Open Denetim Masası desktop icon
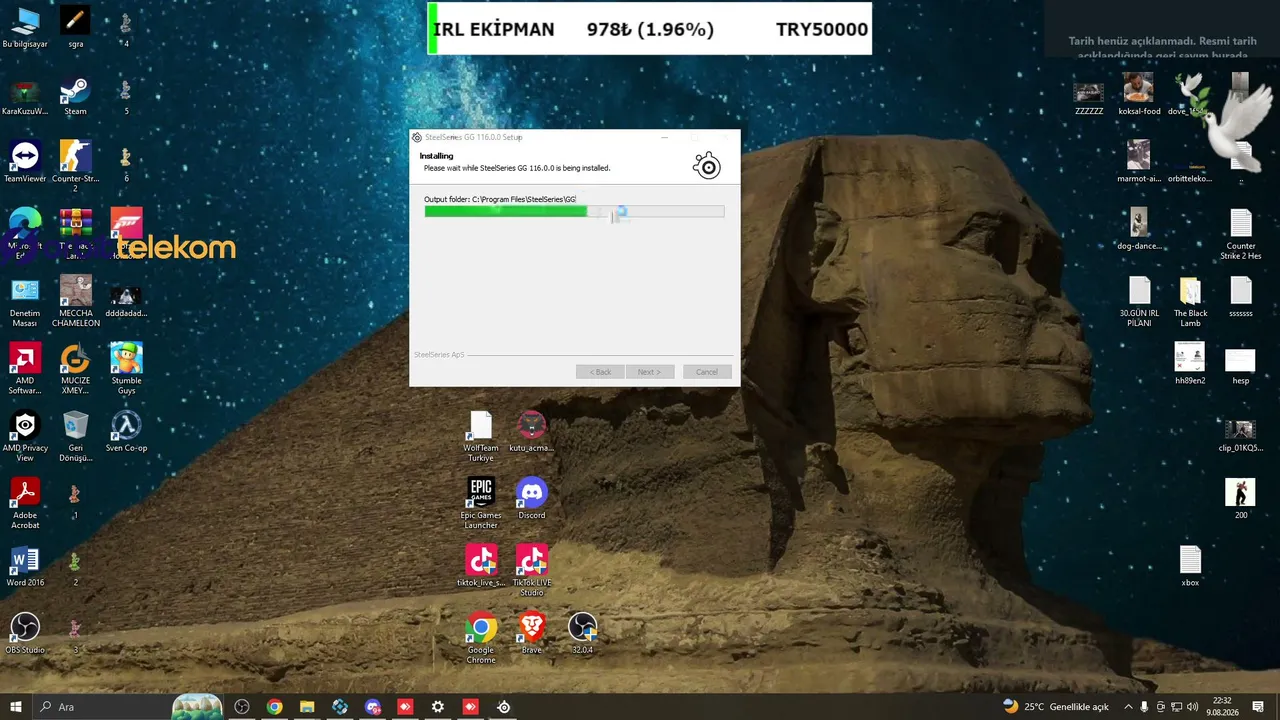The image size is (1280, 720). (x=25, y=302)
